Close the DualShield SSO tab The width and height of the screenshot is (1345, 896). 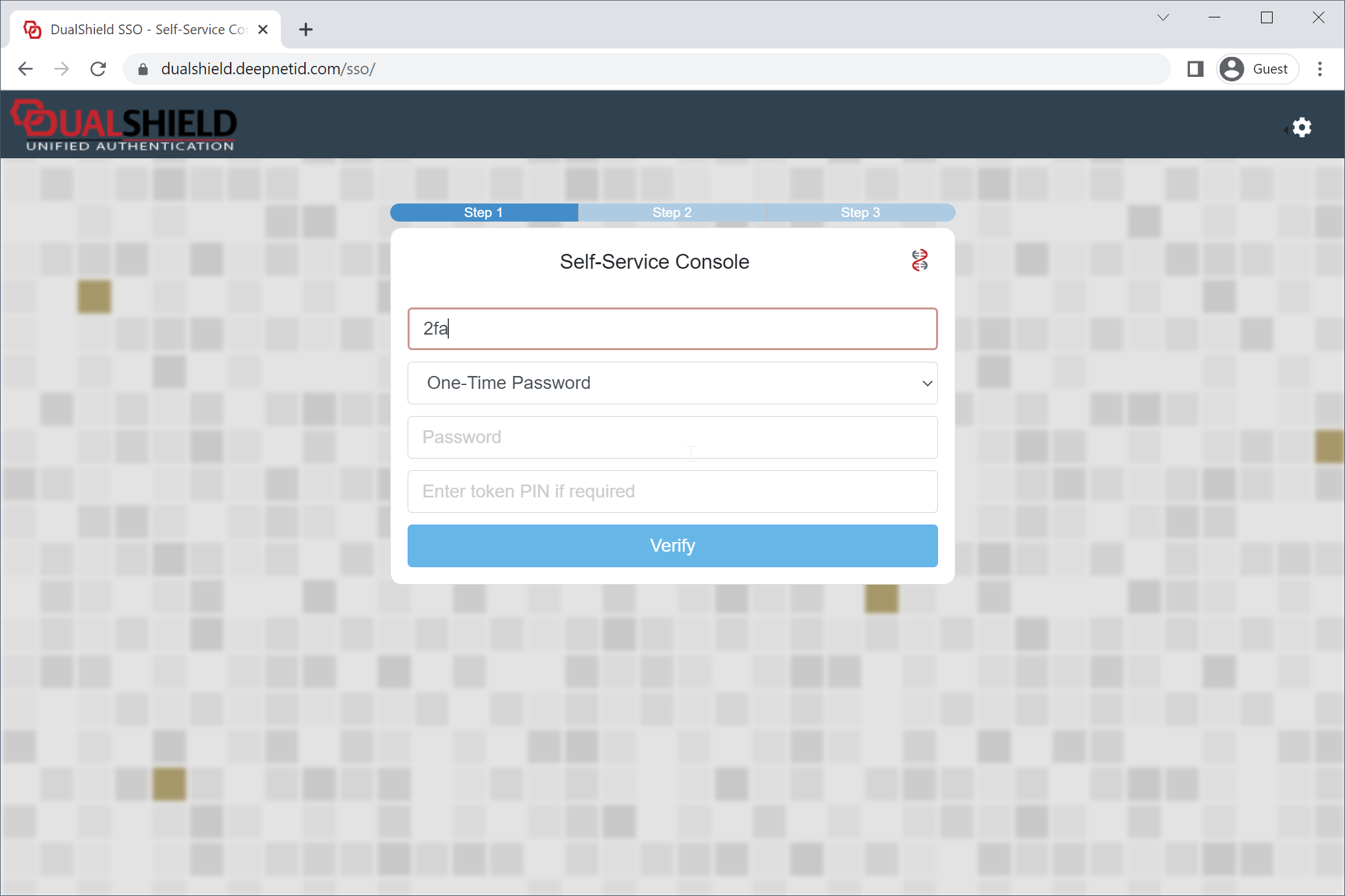[263, 30]
